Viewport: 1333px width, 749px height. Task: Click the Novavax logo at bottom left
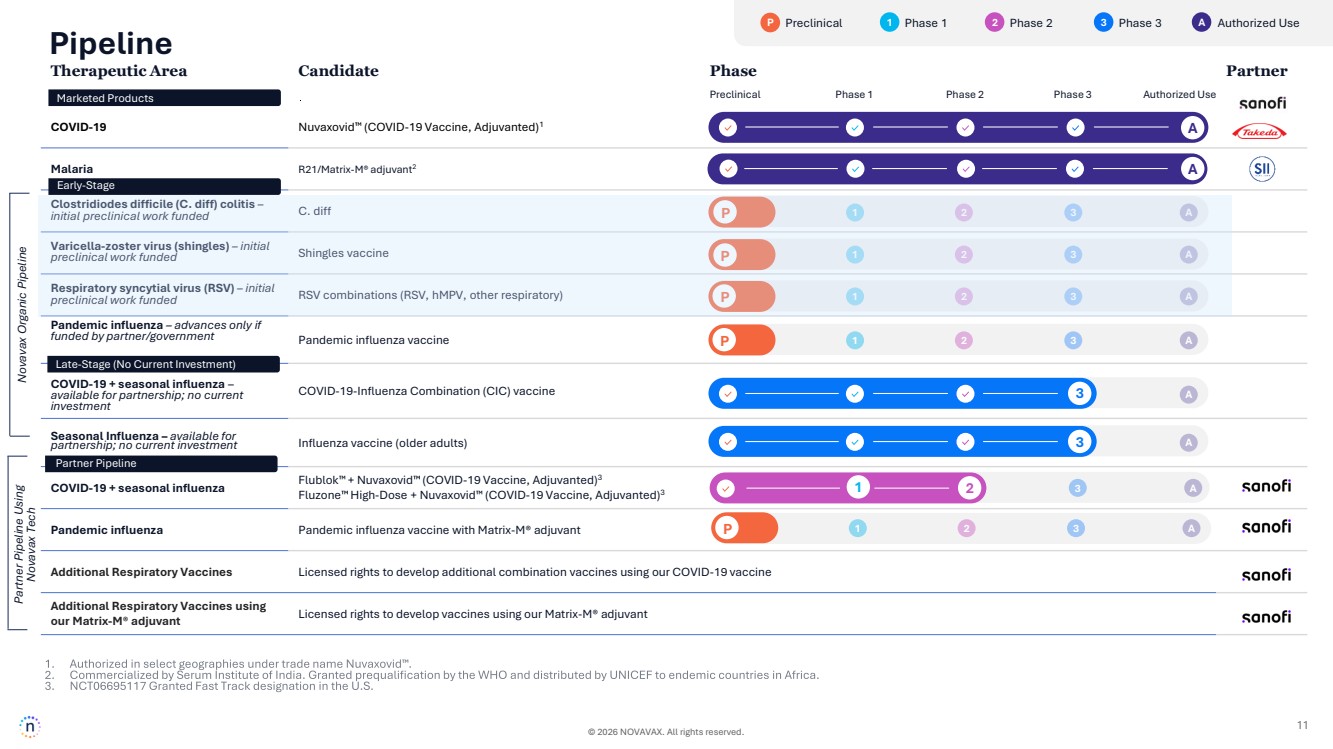(x=30, y=727)
